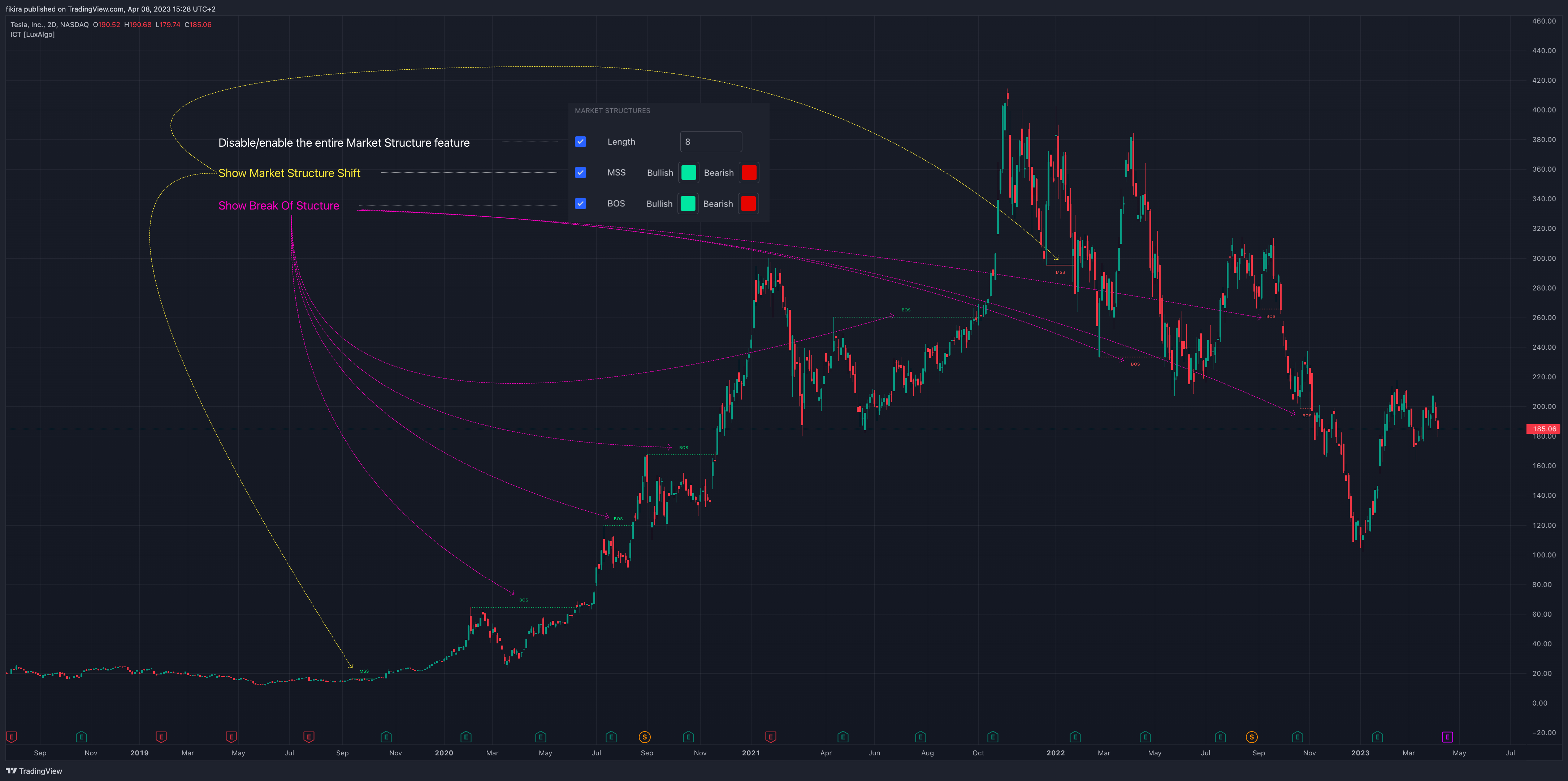Open the BOS Bullish color swatch
The image size is (1568, 781).
point(688,204)
